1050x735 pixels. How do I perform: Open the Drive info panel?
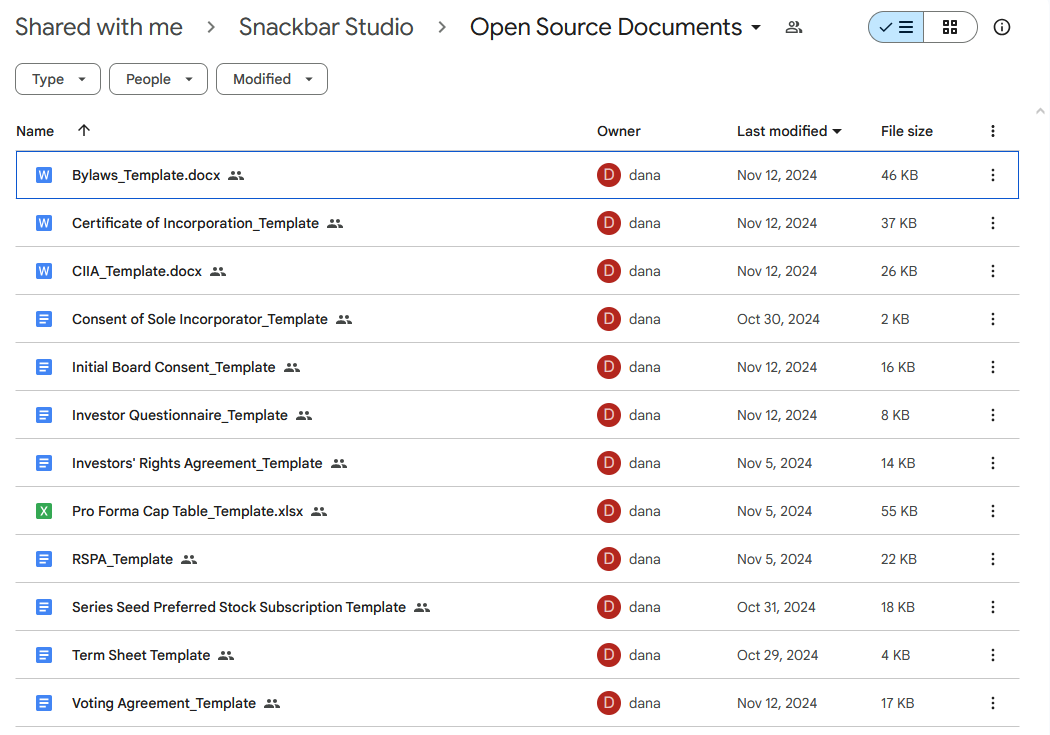(x=1002, y=27)
